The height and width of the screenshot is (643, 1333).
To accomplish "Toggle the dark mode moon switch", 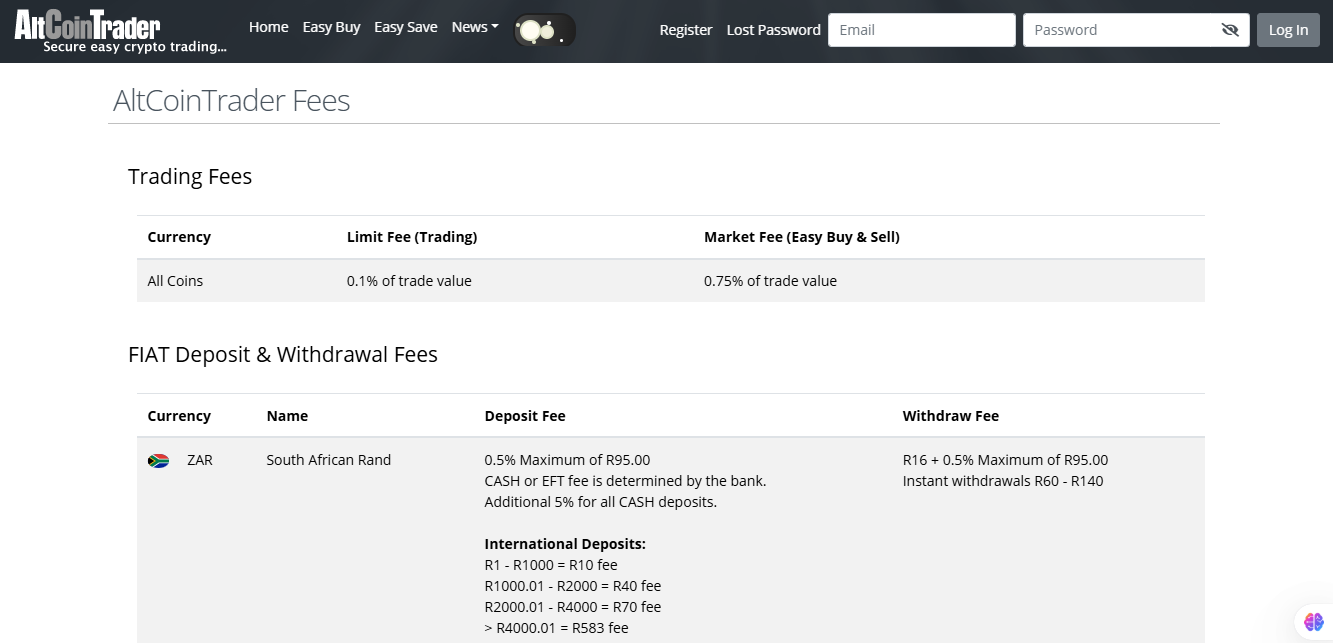I will [545, 30].
